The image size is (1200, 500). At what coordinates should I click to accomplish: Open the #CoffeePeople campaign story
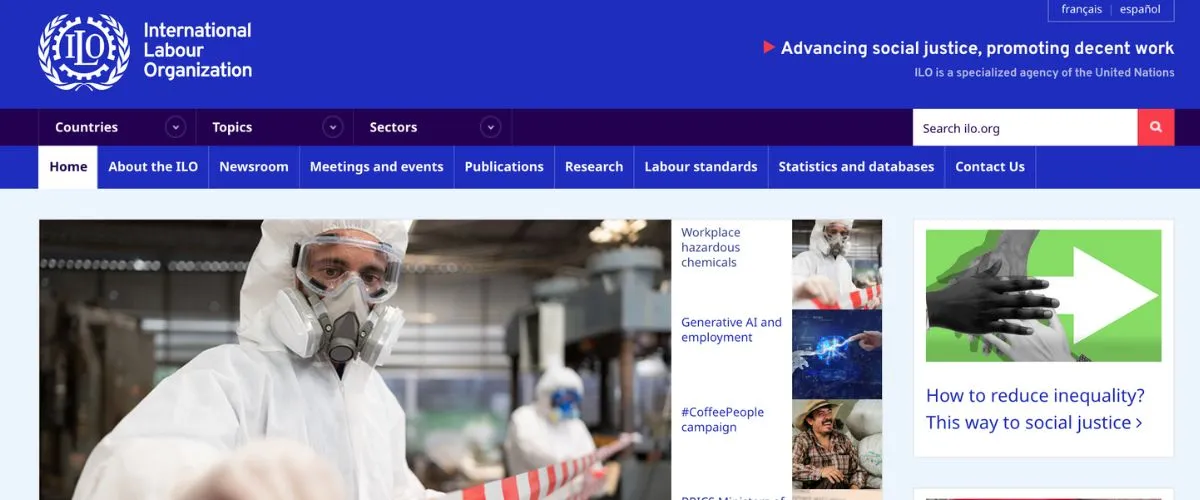point(722,420)
